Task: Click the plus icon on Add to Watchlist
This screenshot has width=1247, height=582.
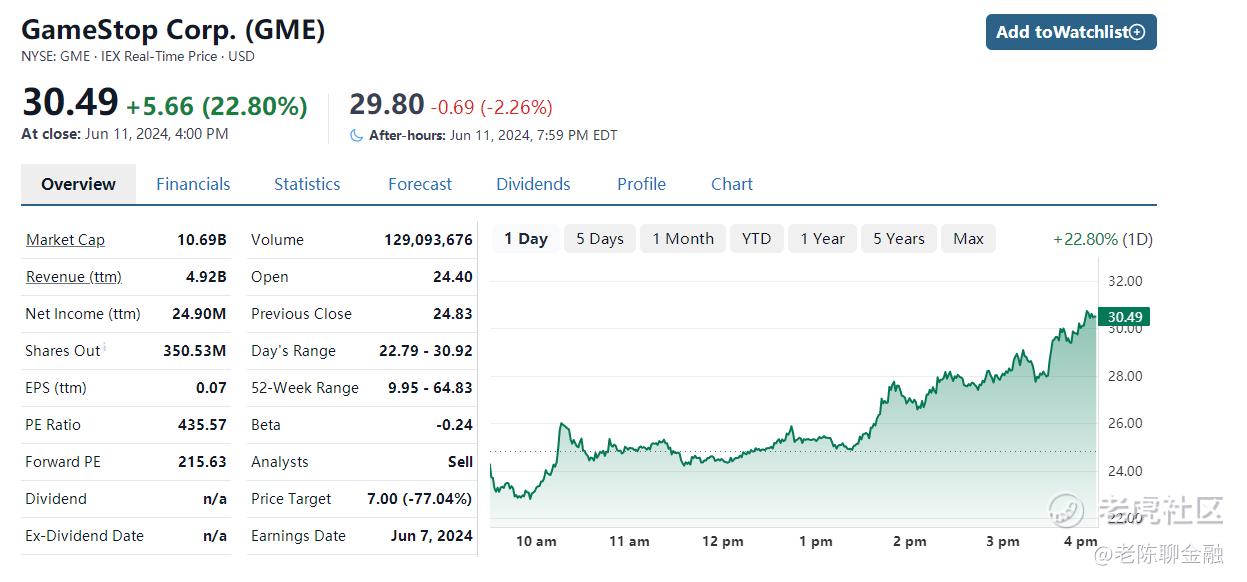Action: pyautogui.click(x=1137, y=32)
